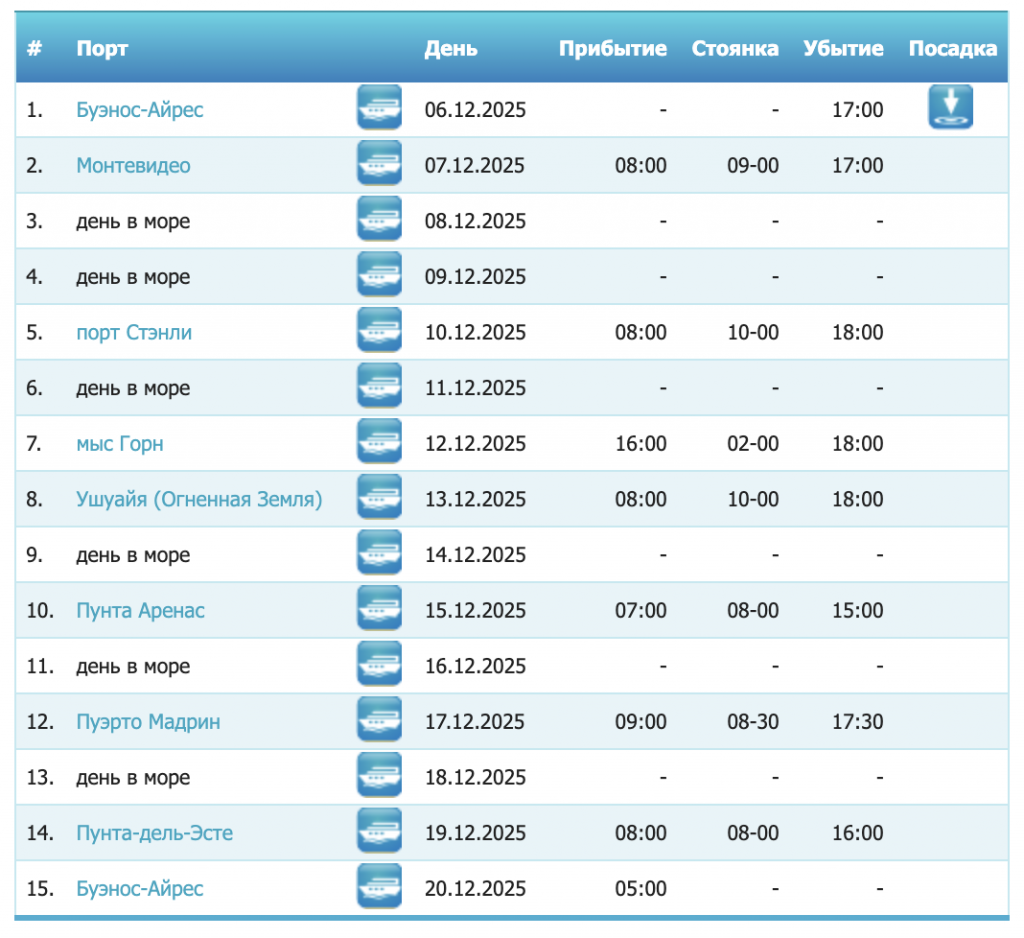This screenshot has width=1024, height=938.
Task: Open the ship icon beside мыс Горн
Action: [379, 442]
